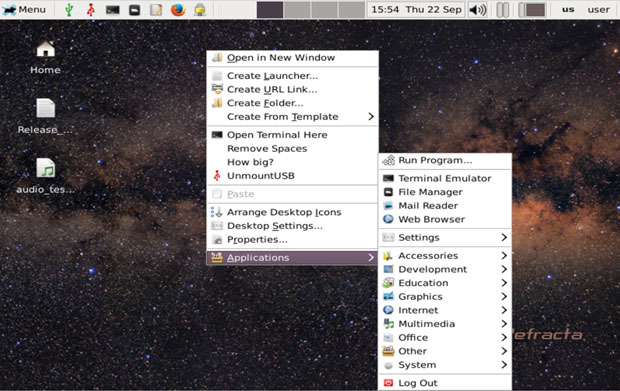This screenshot has width=620, height=391.
Task: Select the audio_tes... file on desktop
Action: pos(45,176)
